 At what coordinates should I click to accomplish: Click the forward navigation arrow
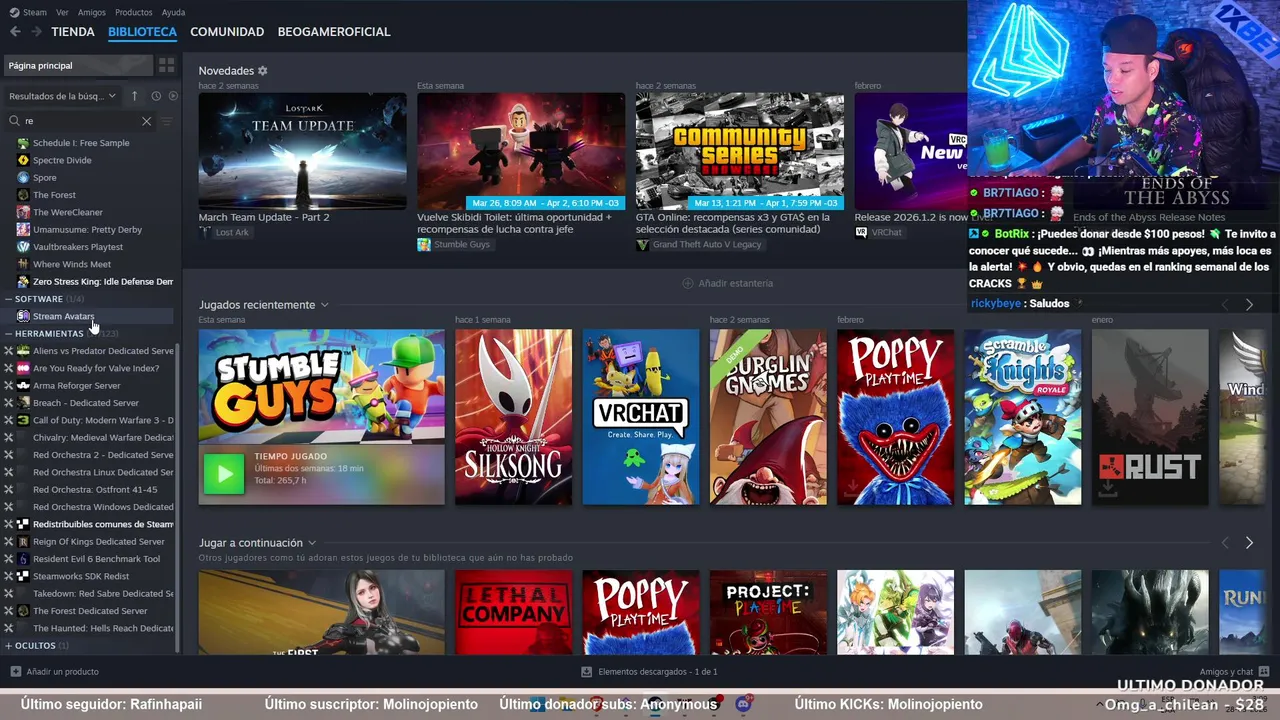[36, 32]
